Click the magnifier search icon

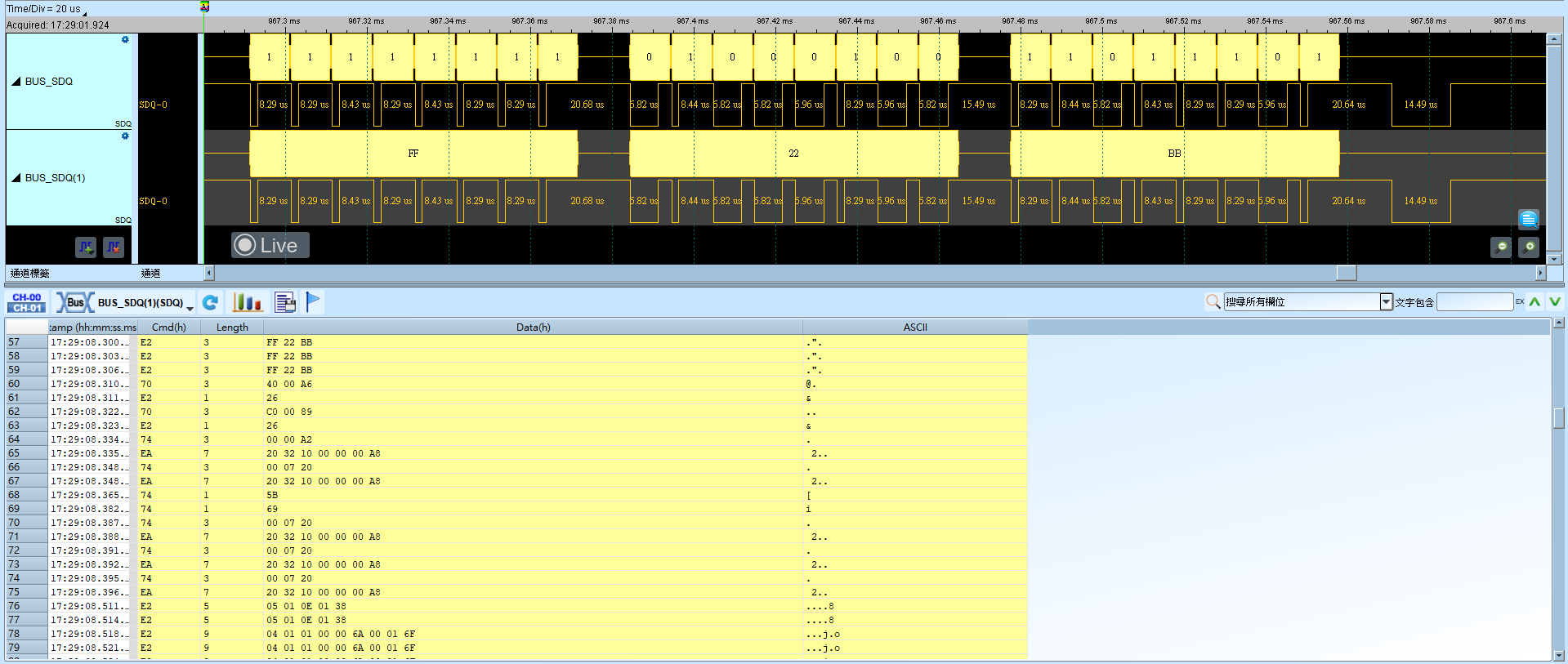1213,302
